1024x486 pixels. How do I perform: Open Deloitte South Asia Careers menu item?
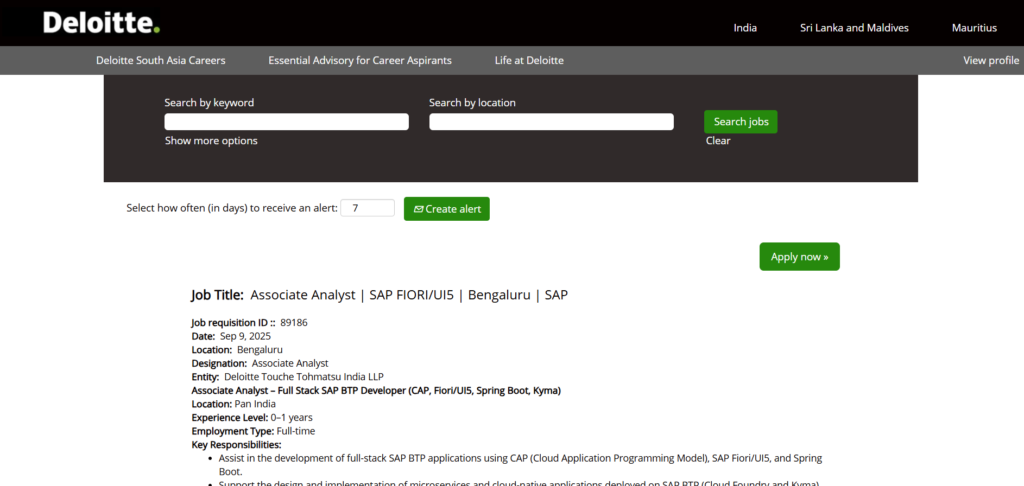(161, 60)
